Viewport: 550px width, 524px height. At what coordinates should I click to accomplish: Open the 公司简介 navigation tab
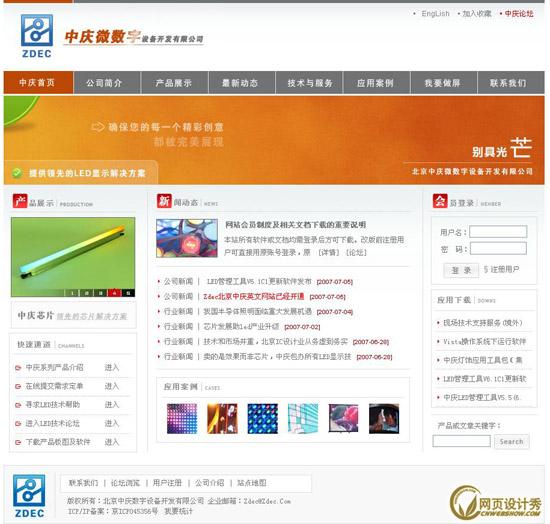click(x=107, y=82)
